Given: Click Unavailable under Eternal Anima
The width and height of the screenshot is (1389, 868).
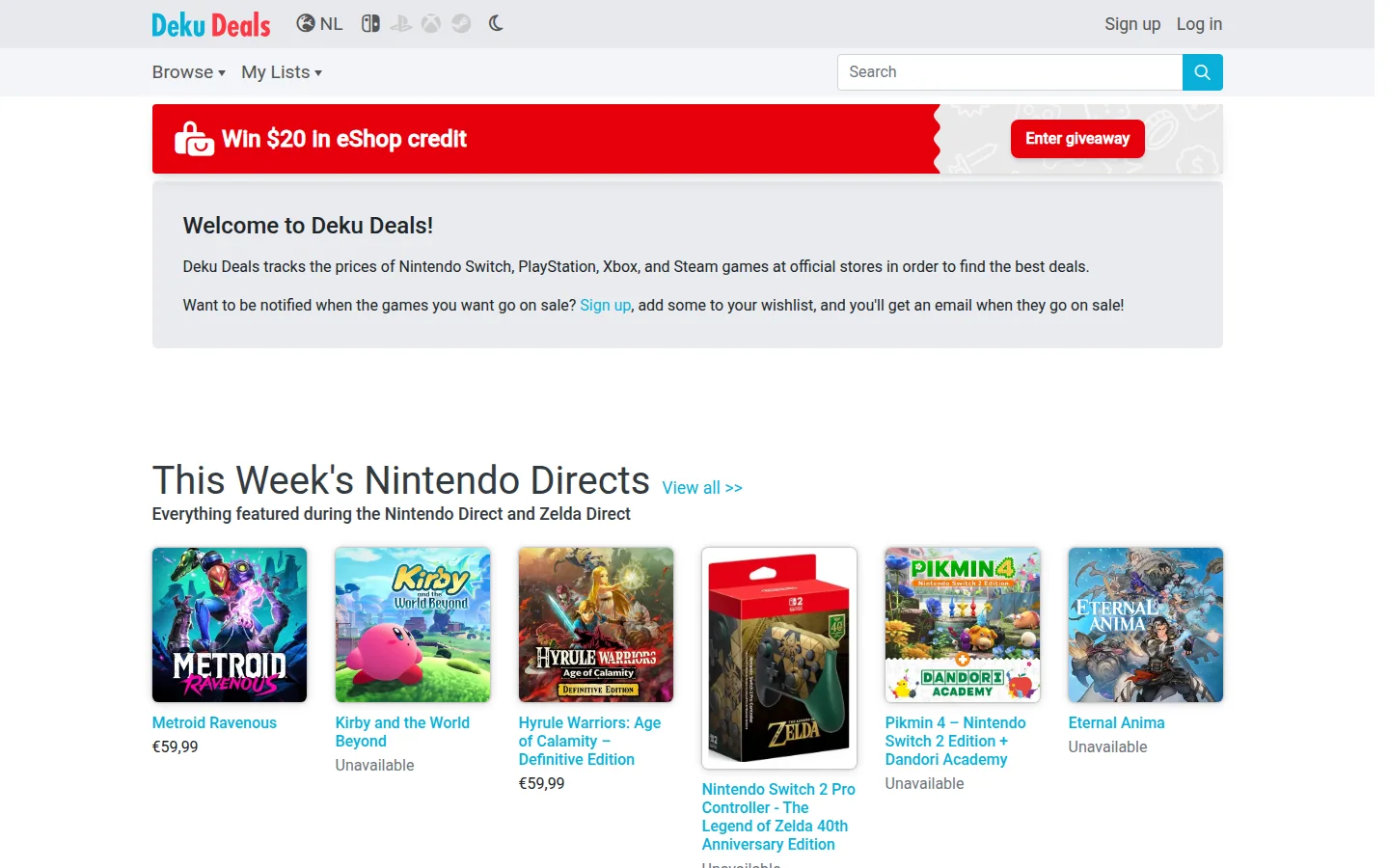Looking at the screenshot, I should pyautogui.click(x=1108, y=746).
